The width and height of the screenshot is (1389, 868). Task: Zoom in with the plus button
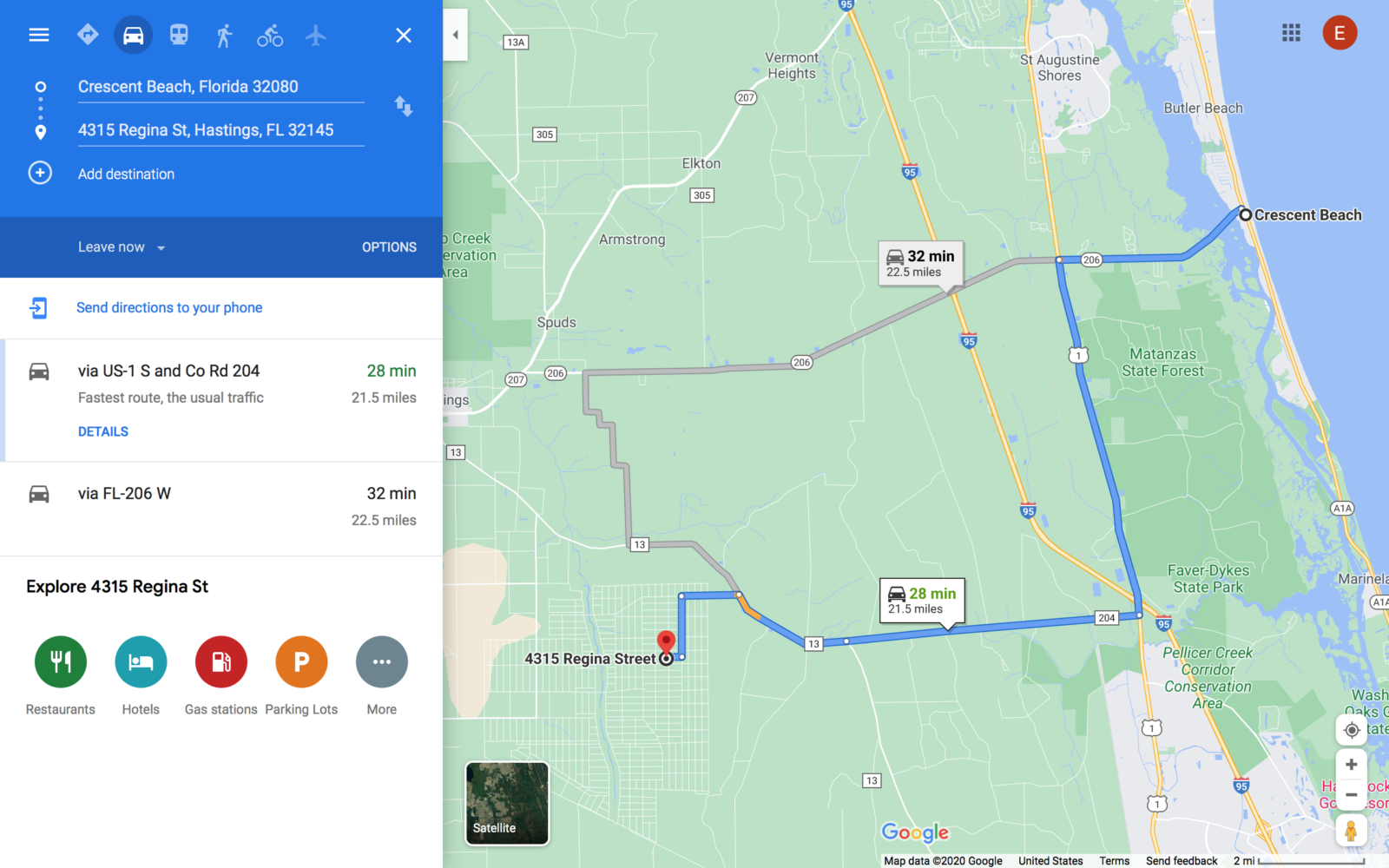[x=1352, y=765]
